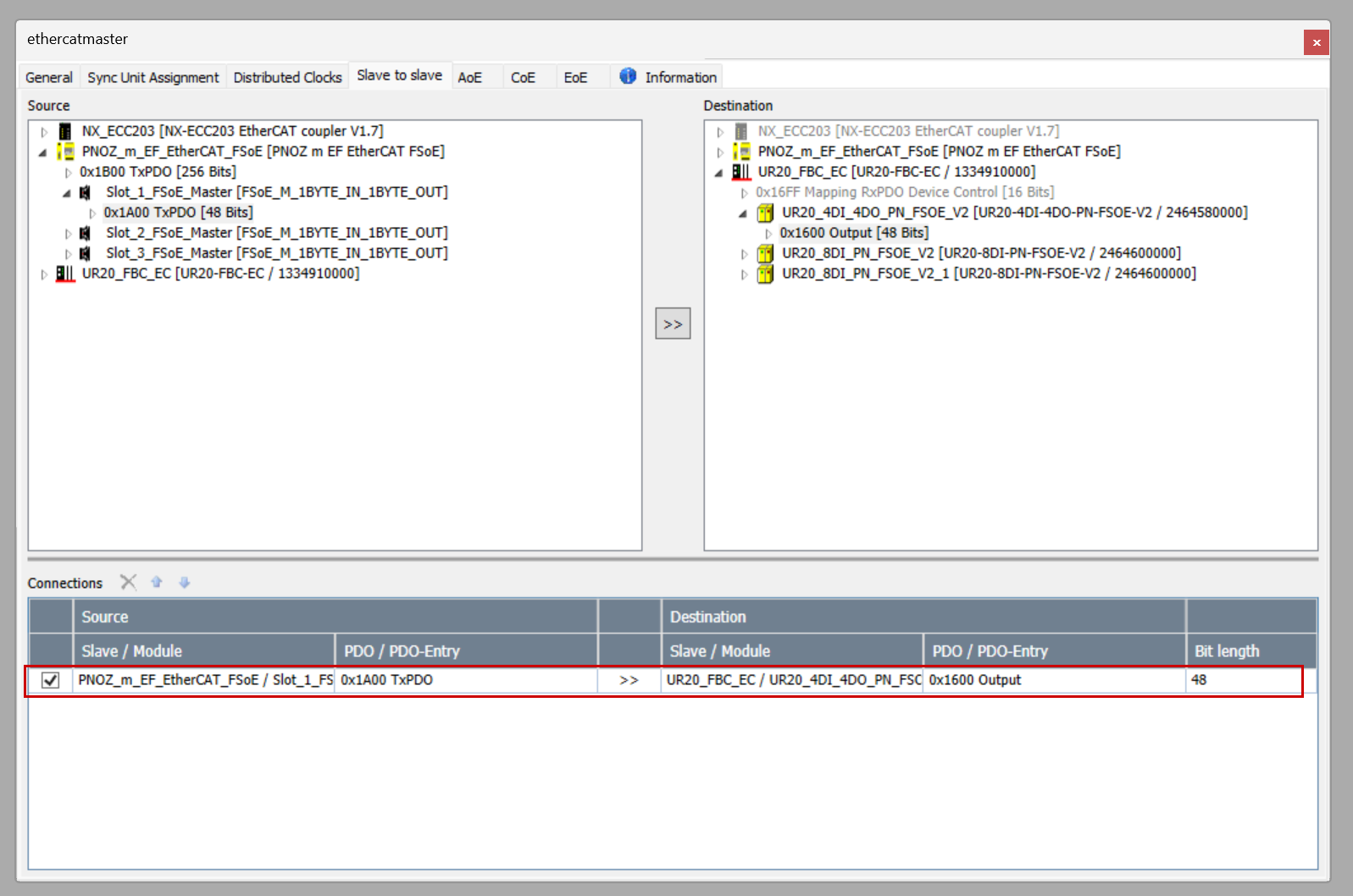Expand 0x1600 Output [48 Bits] node
Image resolution: width=1353 pixels, height=896 pixels.
point(768,234)
